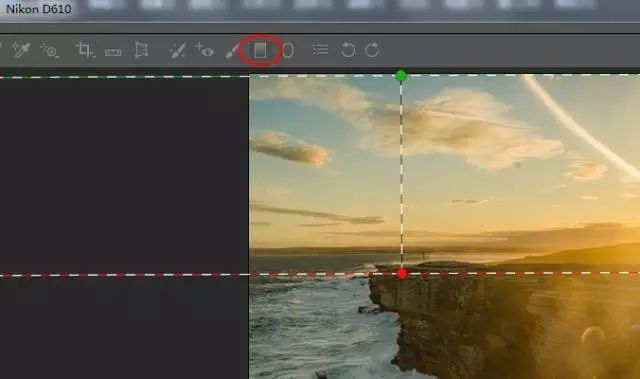Select the Color Sampler eyedropper tool
Screen dimensions: 640x379
point(21,50)
